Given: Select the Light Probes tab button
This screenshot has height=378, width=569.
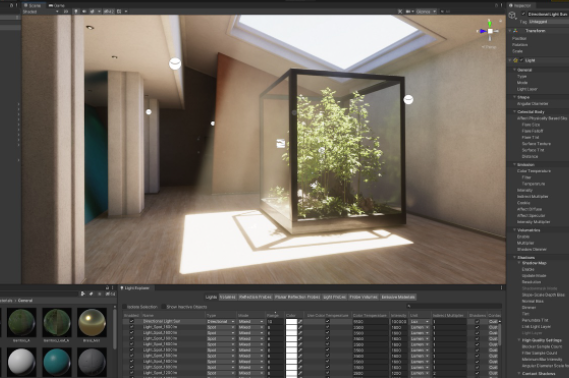Looking at the screenshot, I should [x=334, y=297].
